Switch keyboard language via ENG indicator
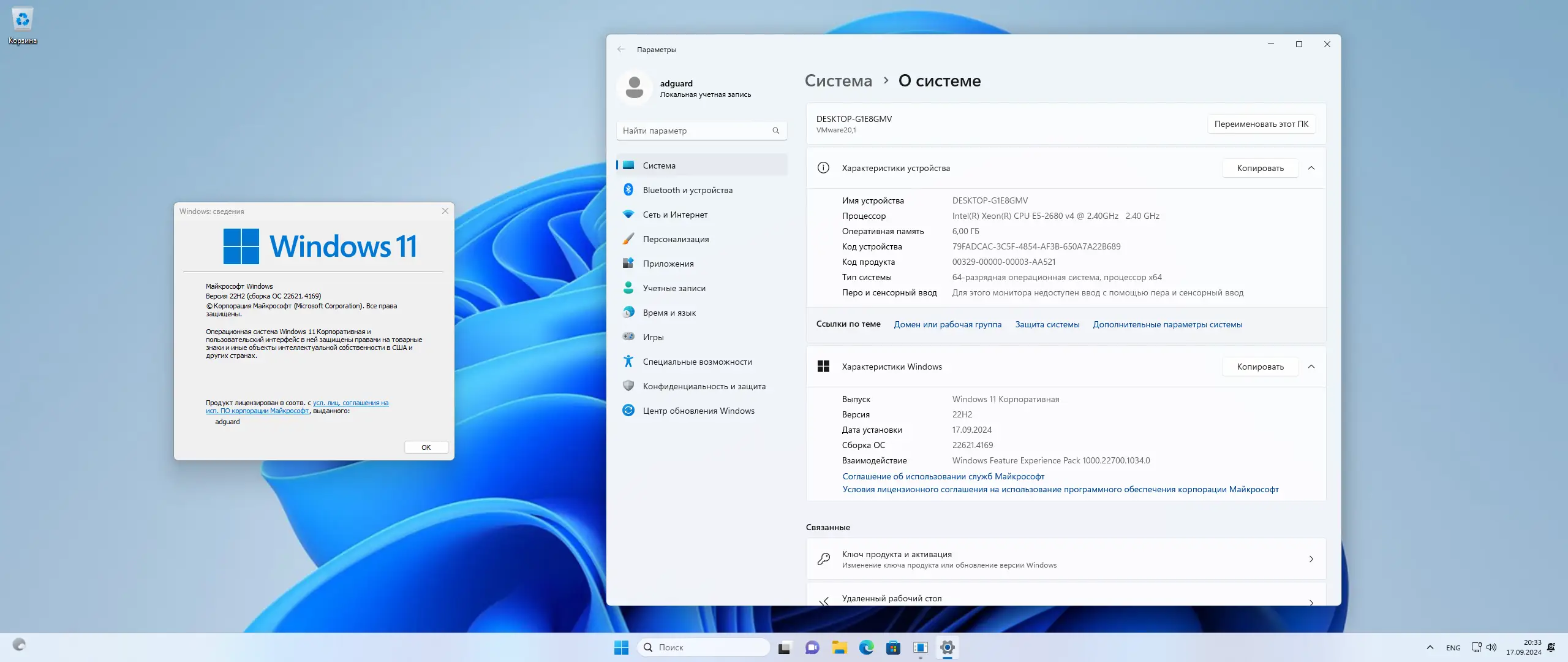Image resolution: width=1568 pixels, height=662 pixels. (x=1454, y=647)
